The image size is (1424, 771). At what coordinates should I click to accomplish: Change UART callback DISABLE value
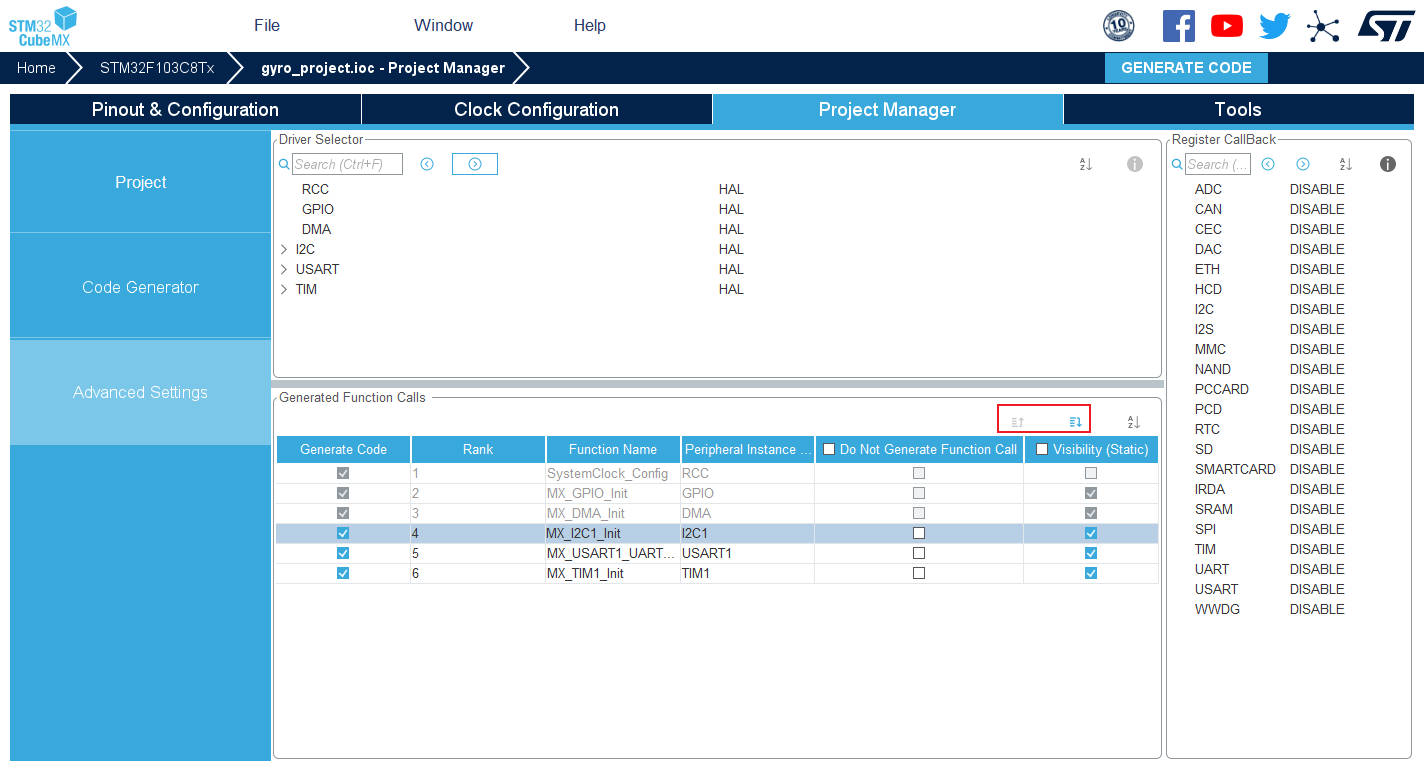pos(1317,569)
